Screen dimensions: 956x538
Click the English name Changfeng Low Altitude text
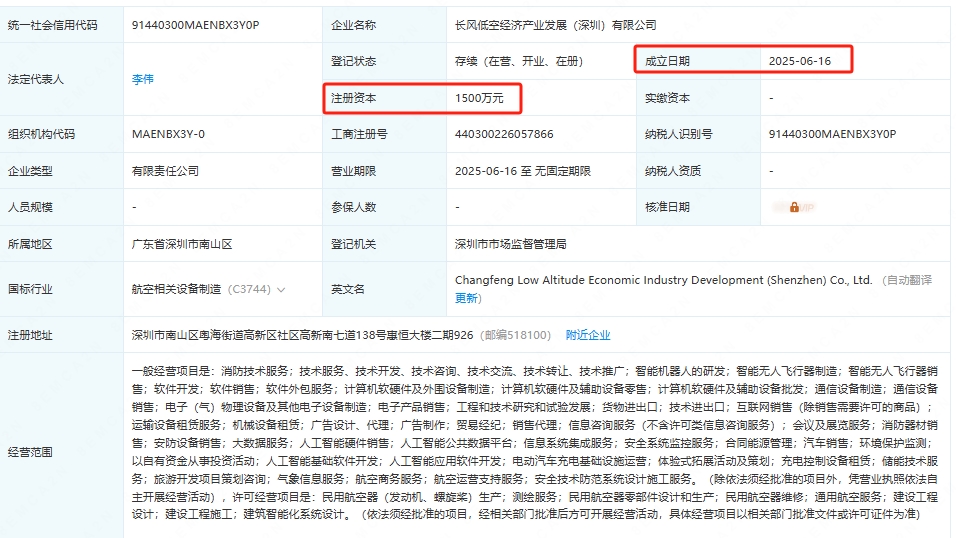click(x=663, y=280)
